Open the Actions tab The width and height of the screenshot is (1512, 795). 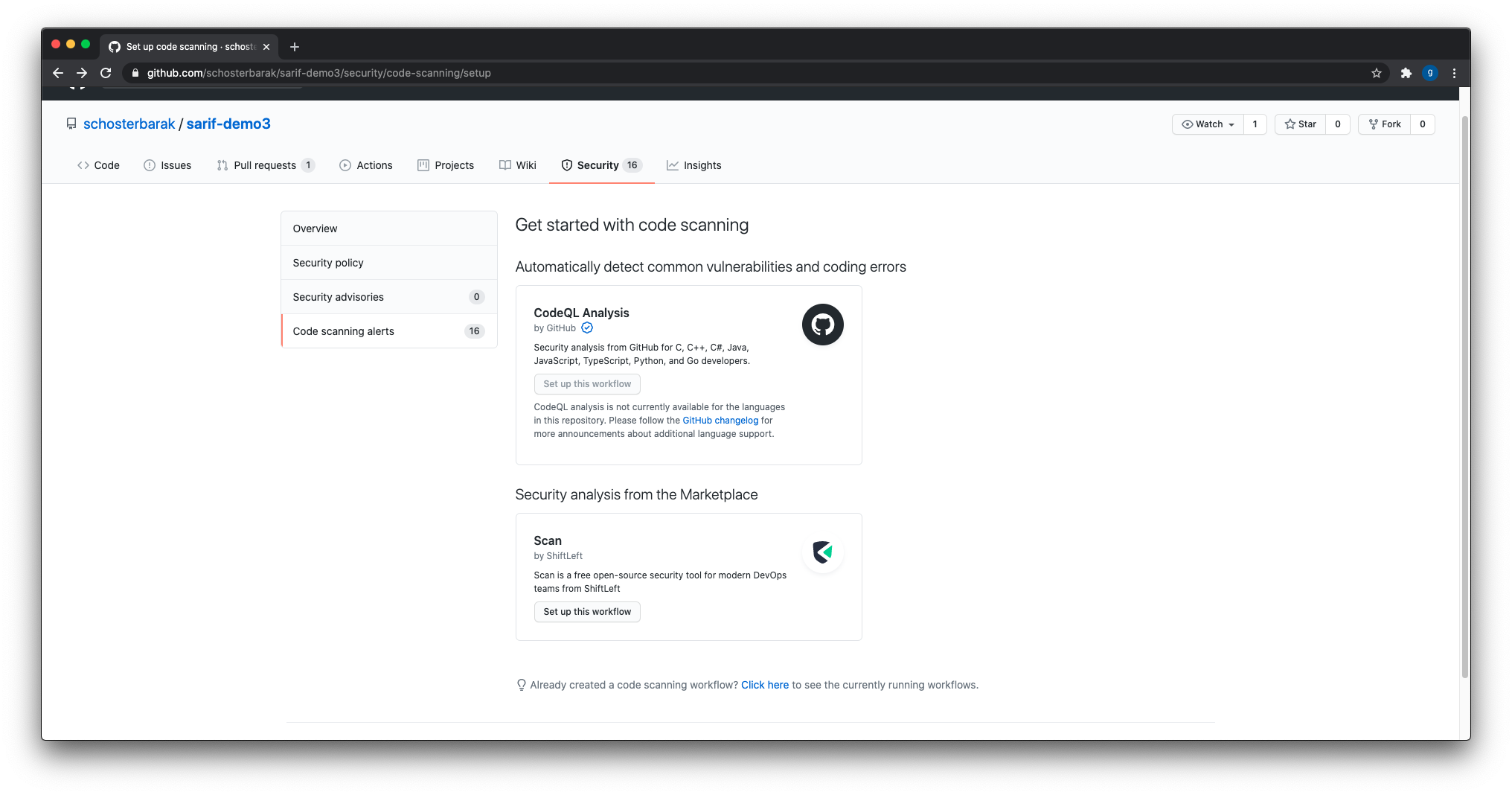(366, 165)
